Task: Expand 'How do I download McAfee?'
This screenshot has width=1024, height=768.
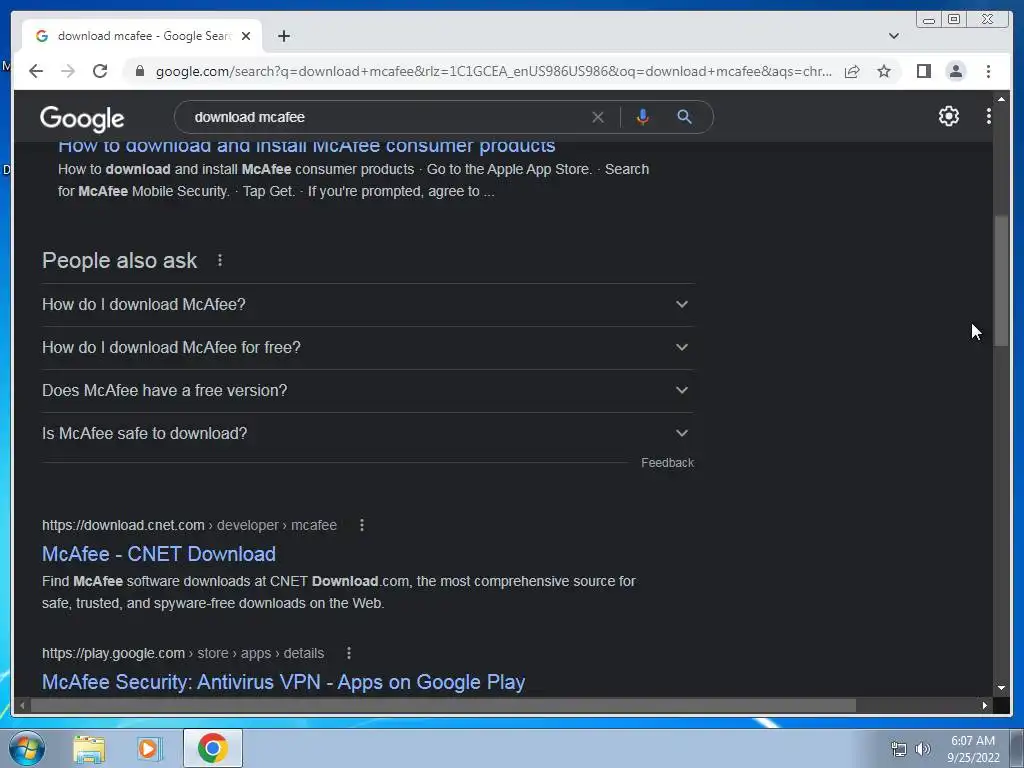Action: point(368,304)
